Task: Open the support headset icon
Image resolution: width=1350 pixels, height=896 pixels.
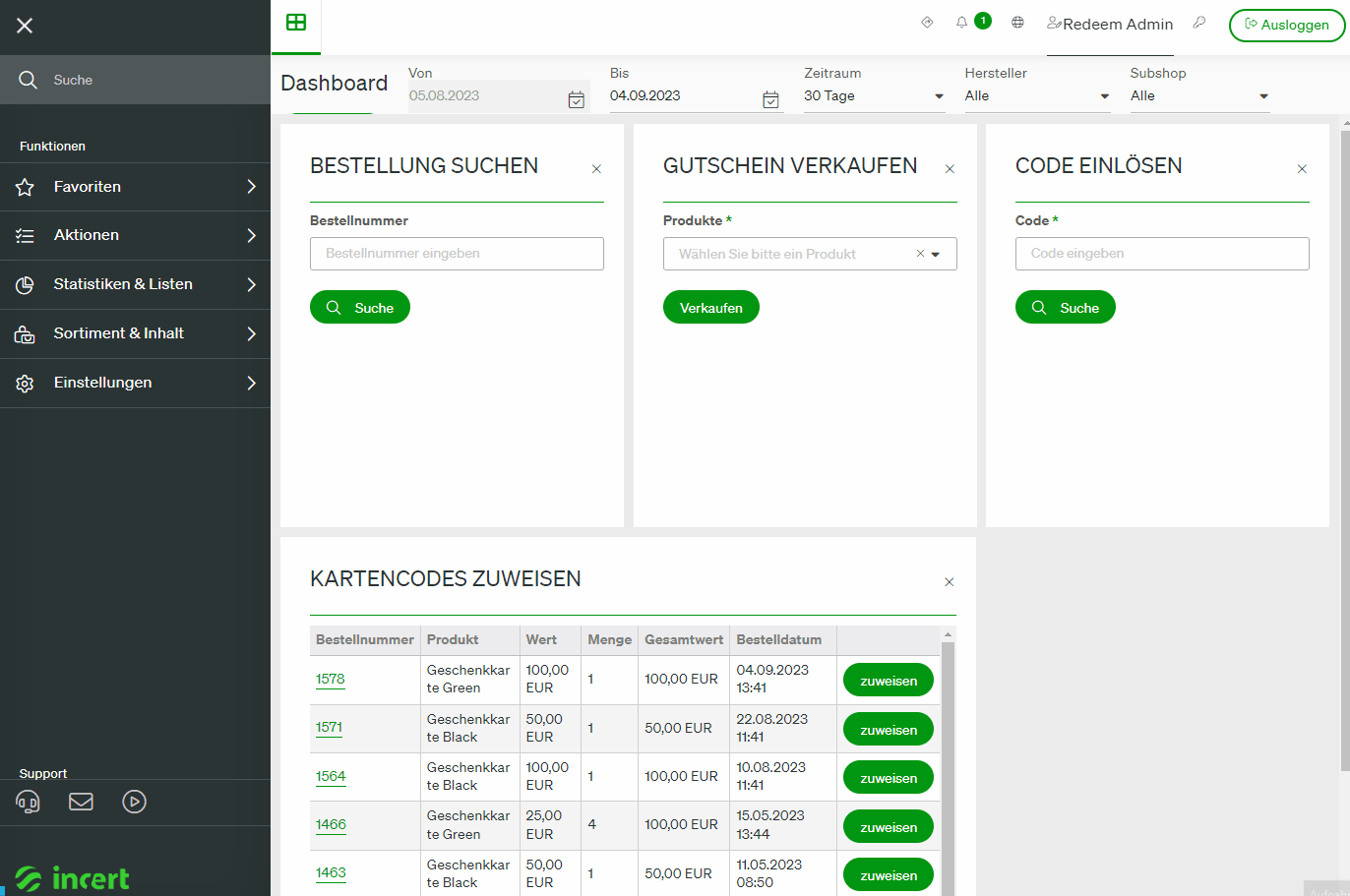Action: [x=28, y=802]
